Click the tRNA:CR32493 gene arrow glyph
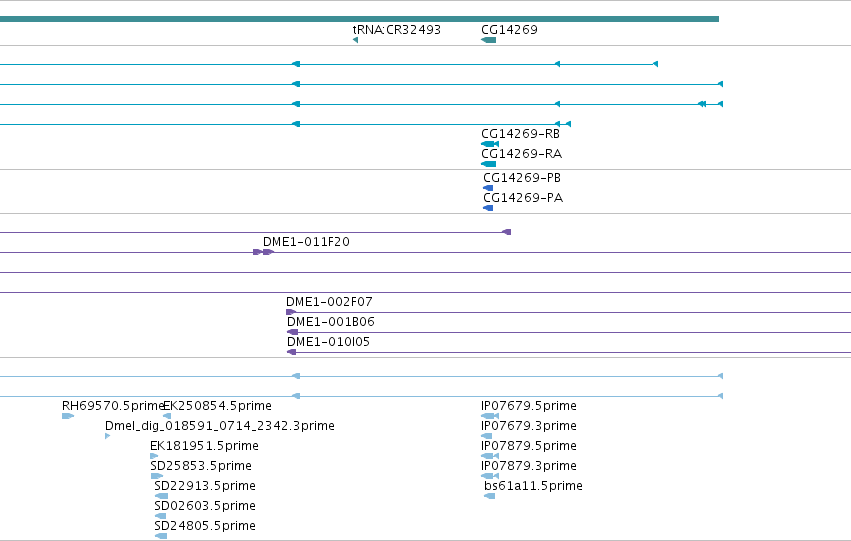Image resolution: width=851 pixels, height=541 pixels. pos(355,40)
